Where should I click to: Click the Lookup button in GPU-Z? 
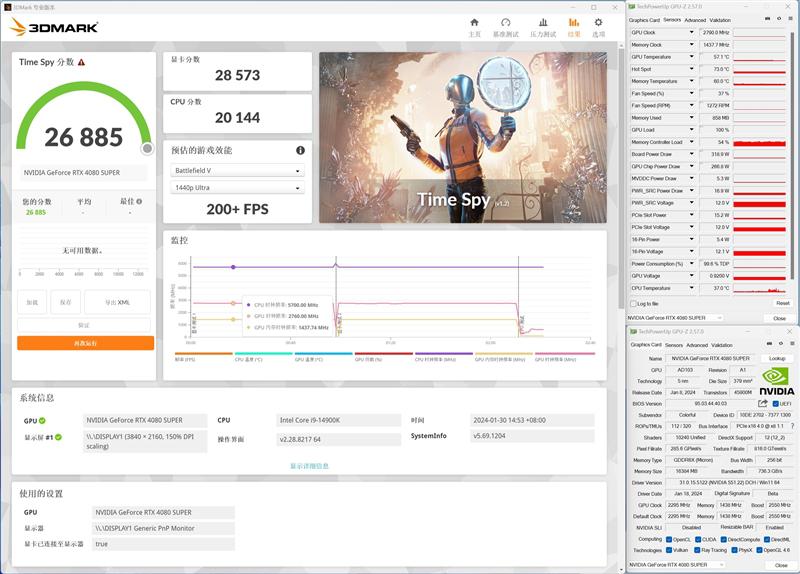[x=777, y=359]
